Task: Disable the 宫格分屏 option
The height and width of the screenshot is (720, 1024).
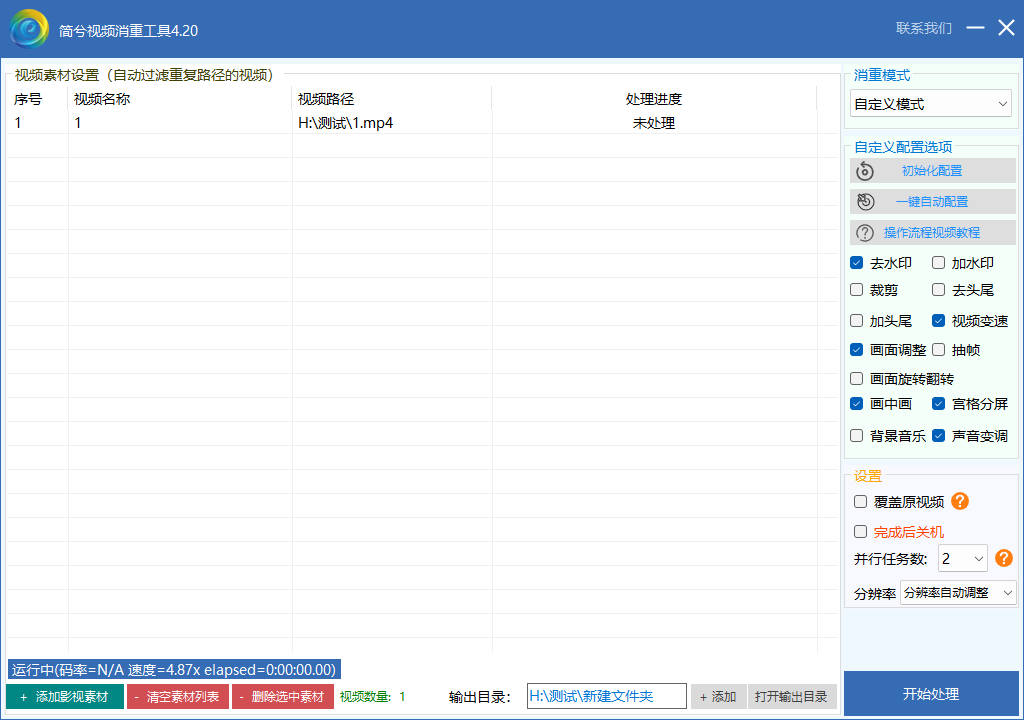Action: (x=938, y=404)
